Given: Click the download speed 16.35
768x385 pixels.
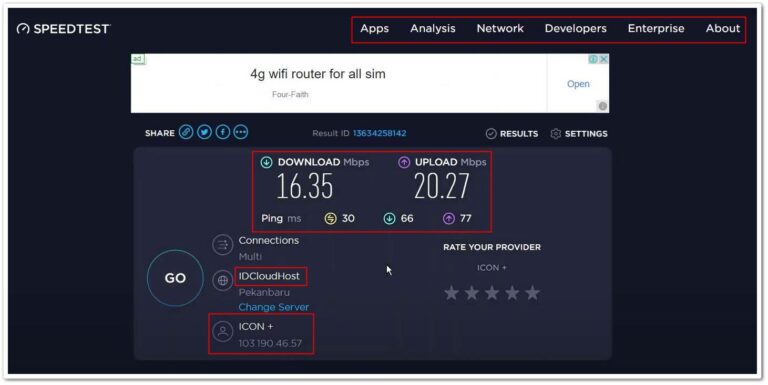Looking at the screenshot, I should click(x=305, y=187).
